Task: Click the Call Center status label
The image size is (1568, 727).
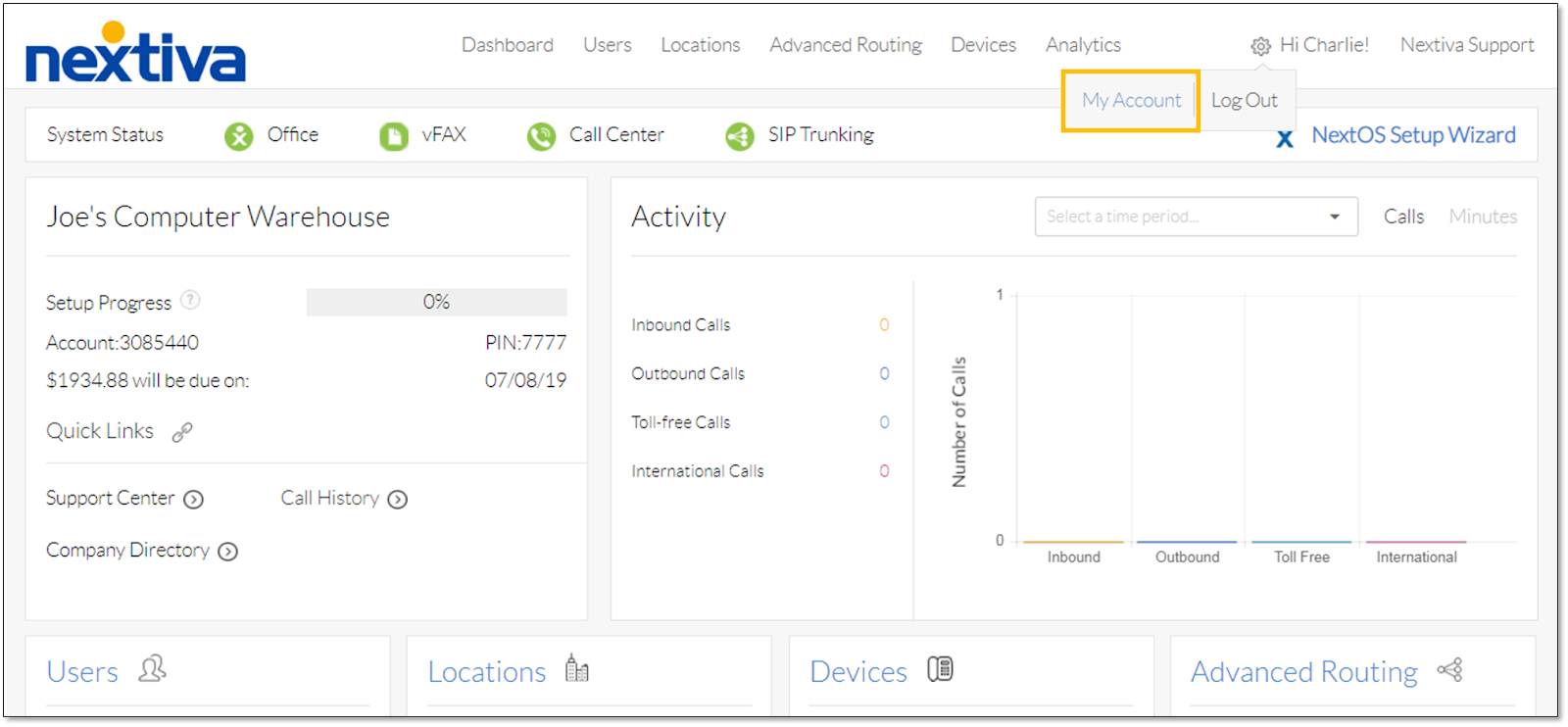Action: coord(616,134)
